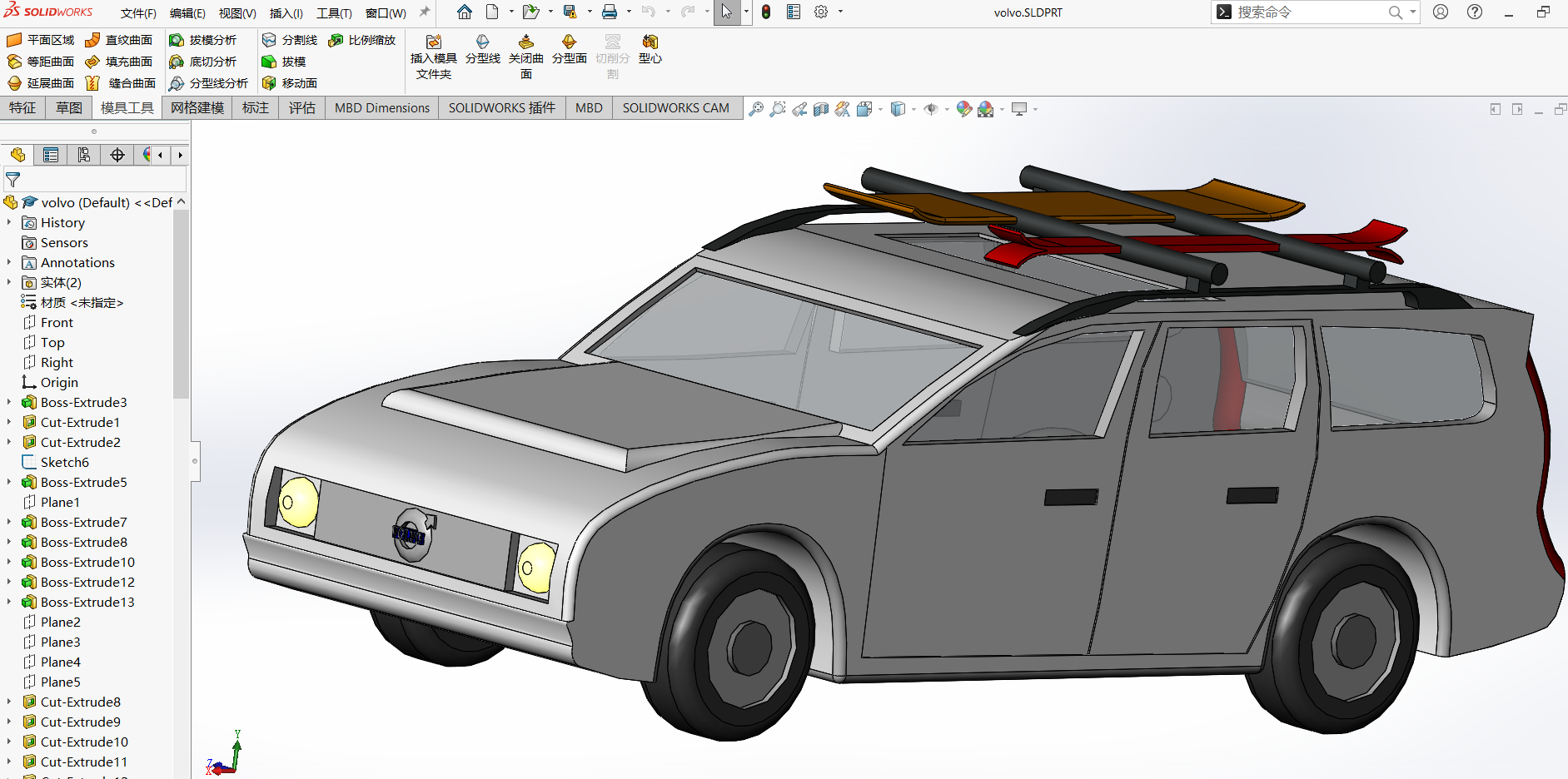Click the Zoom to Fit magnifier icon
This screenshot has height=779, width=1568.
coord(756,109)
